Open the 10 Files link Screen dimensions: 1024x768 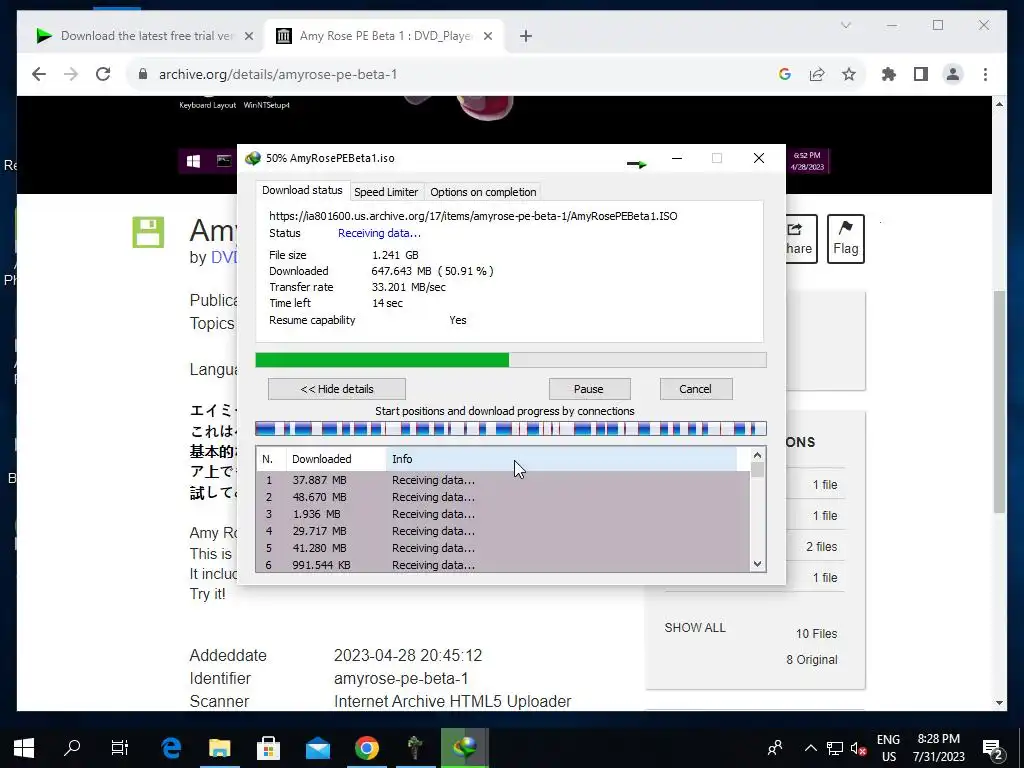(x=816, y=633)
